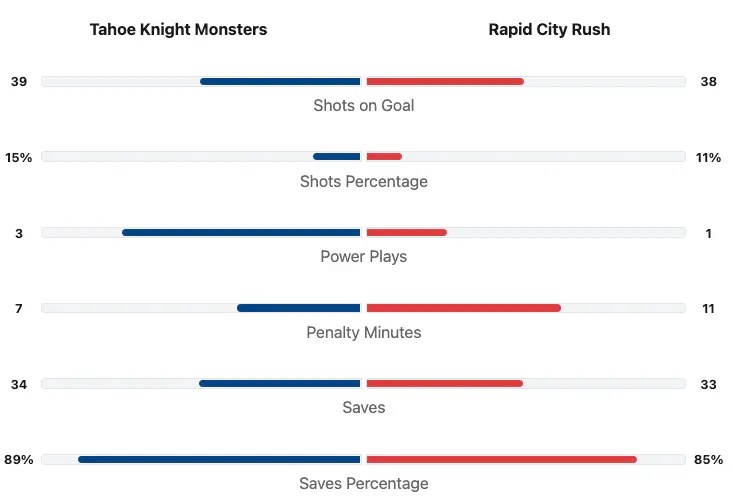733x499 pixels.
Task: Click the Rapid City Rush team name
Action: pos(549,29)
